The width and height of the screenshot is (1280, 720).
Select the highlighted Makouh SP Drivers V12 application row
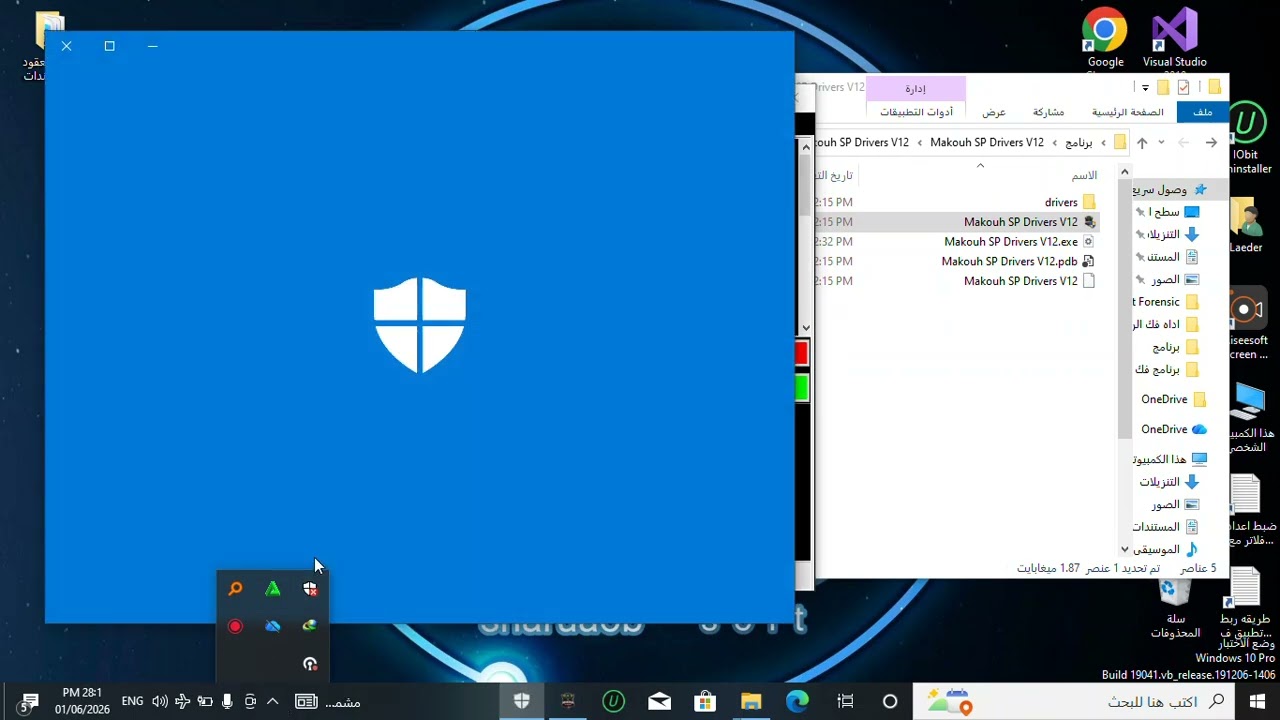coord(958,222)
